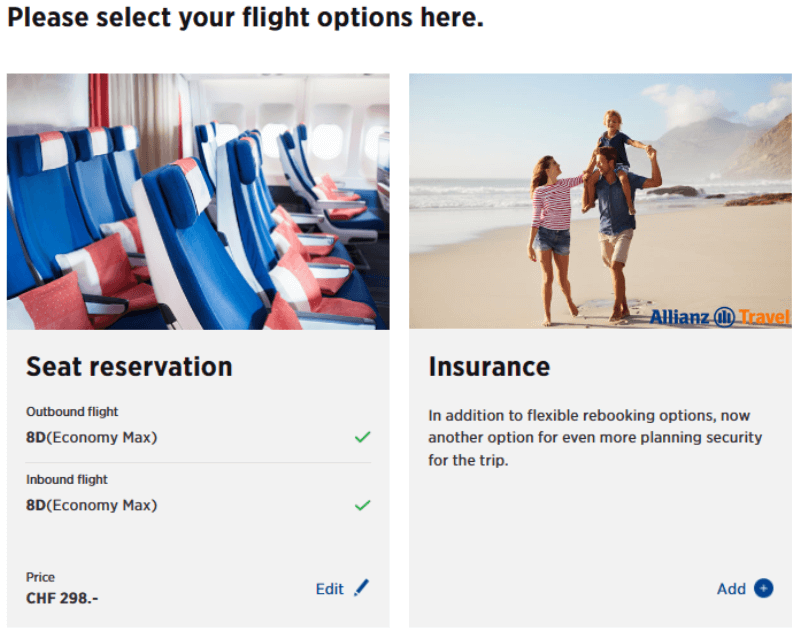Click the 'Please select your flight options' heading
This screenshot has width=800, height=638.
click(245, 18)
